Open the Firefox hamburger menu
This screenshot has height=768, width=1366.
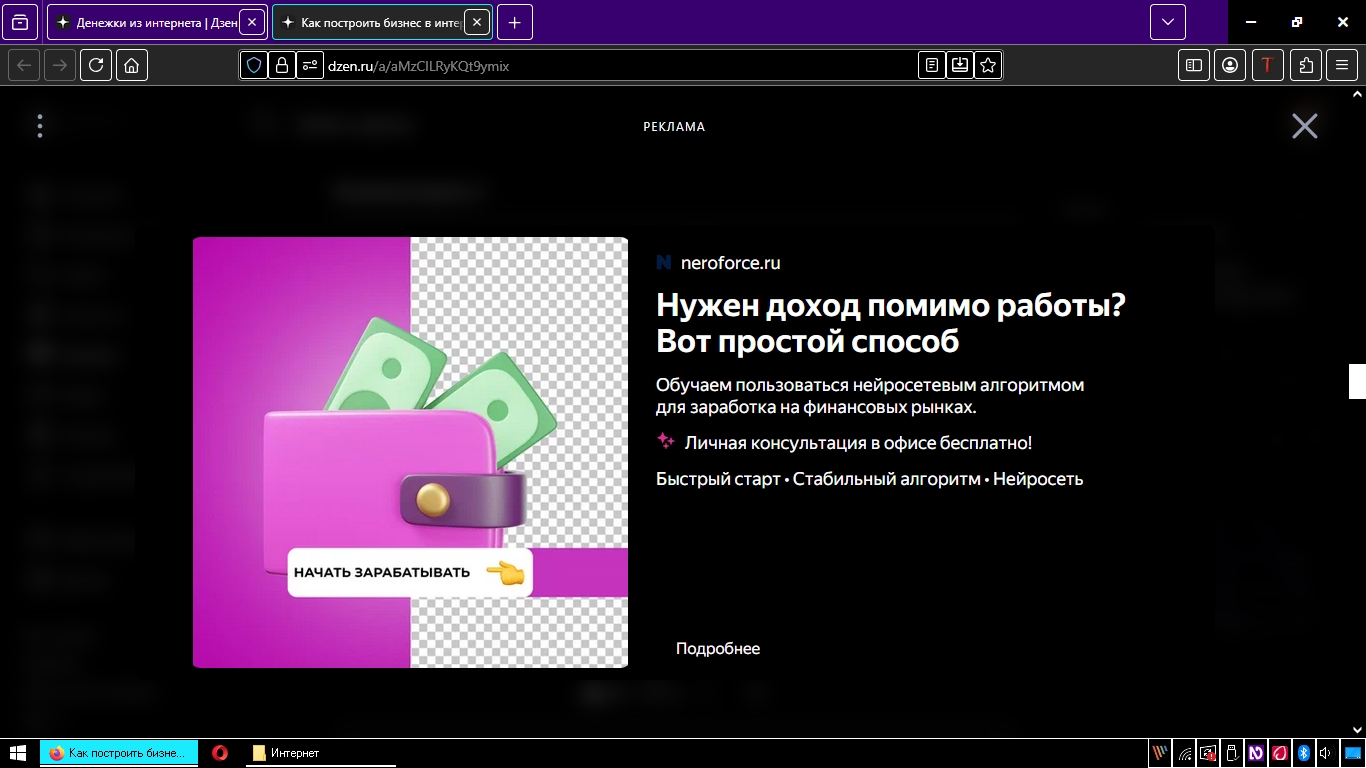1342,65
